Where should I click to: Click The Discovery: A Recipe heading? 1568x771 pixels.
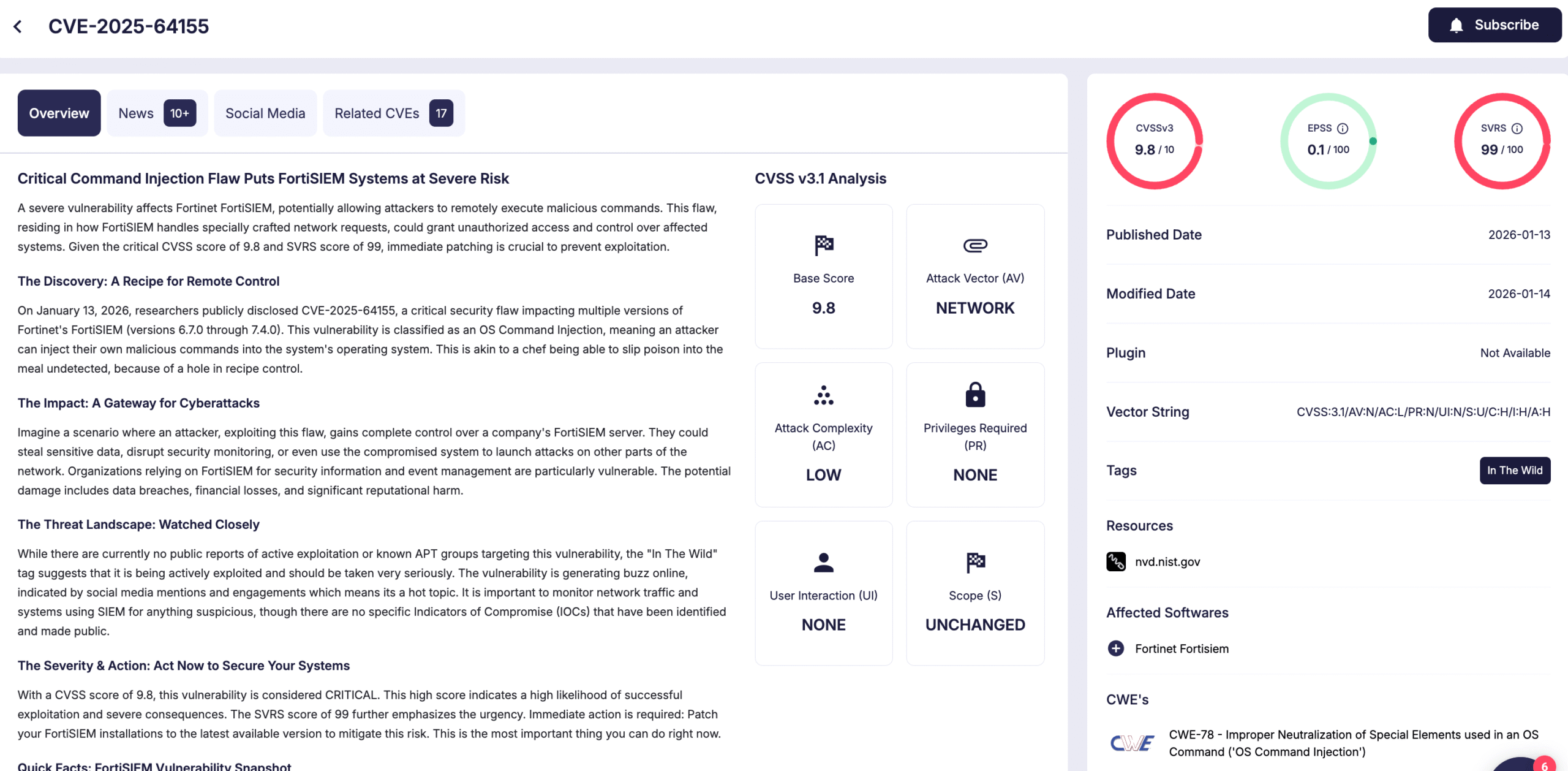(148, 281)
